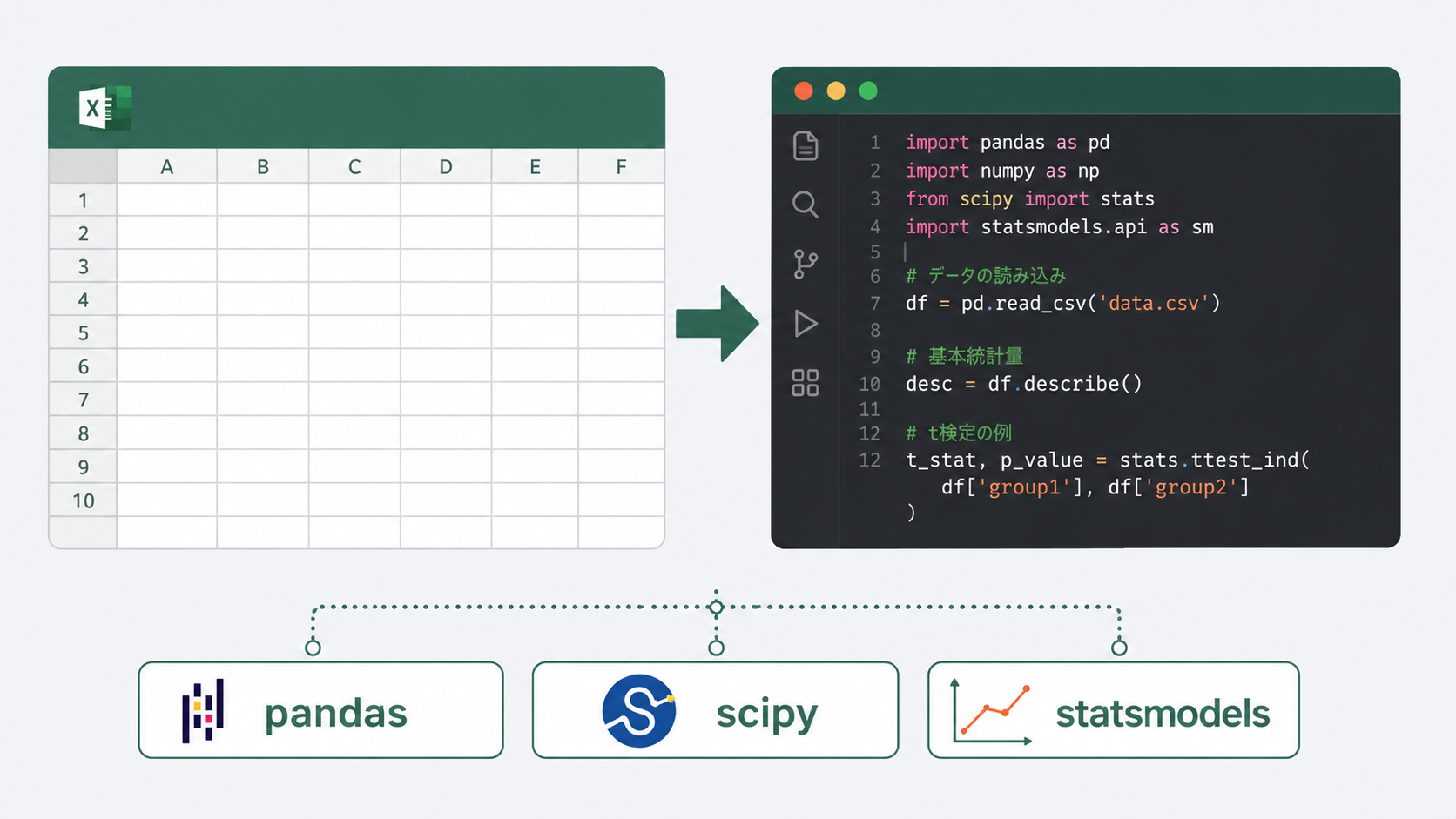Open the Search magnifier in the editor sidebar

806,205
